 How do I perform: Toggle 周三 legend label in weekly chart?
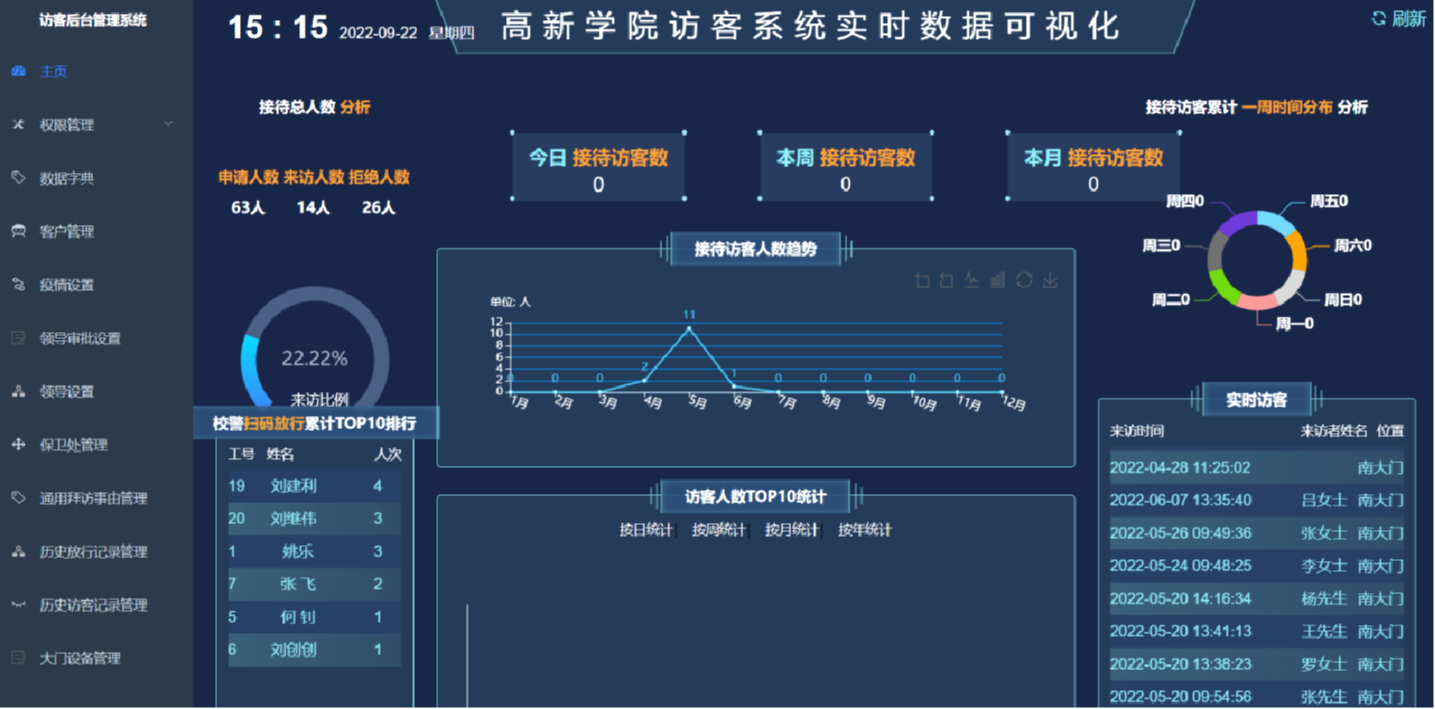click(x=1161, y=245)
